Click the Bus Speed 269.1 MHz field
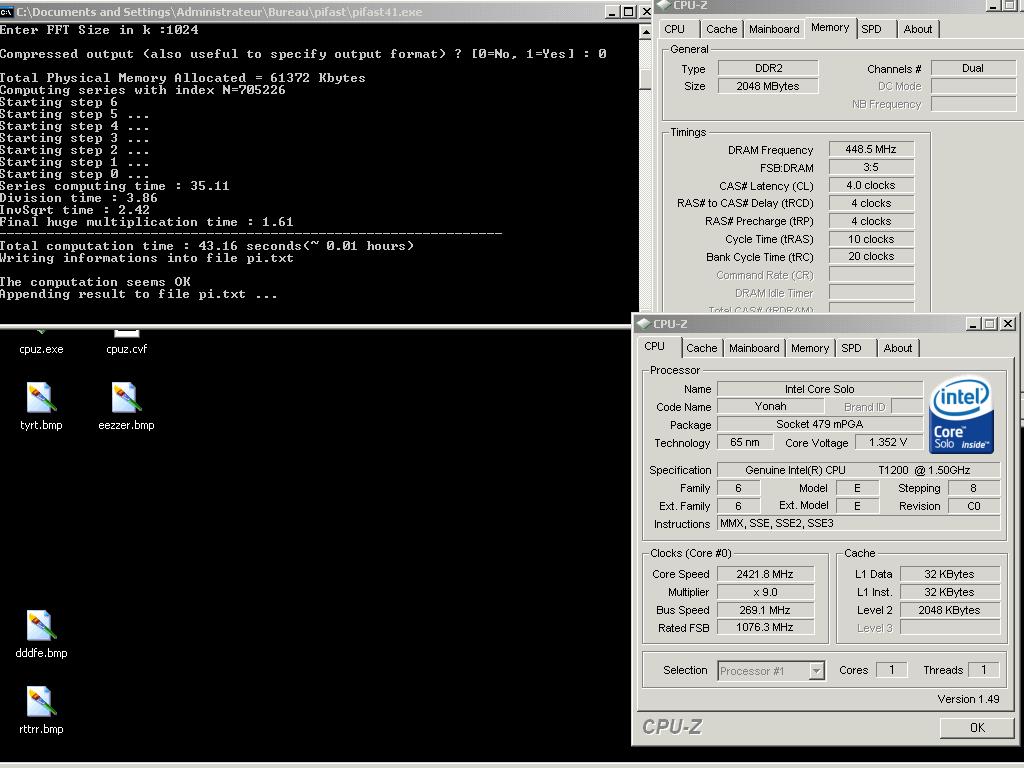This screenshot has height=768, width=1024. pyautogui.click(x=765, y=610)
